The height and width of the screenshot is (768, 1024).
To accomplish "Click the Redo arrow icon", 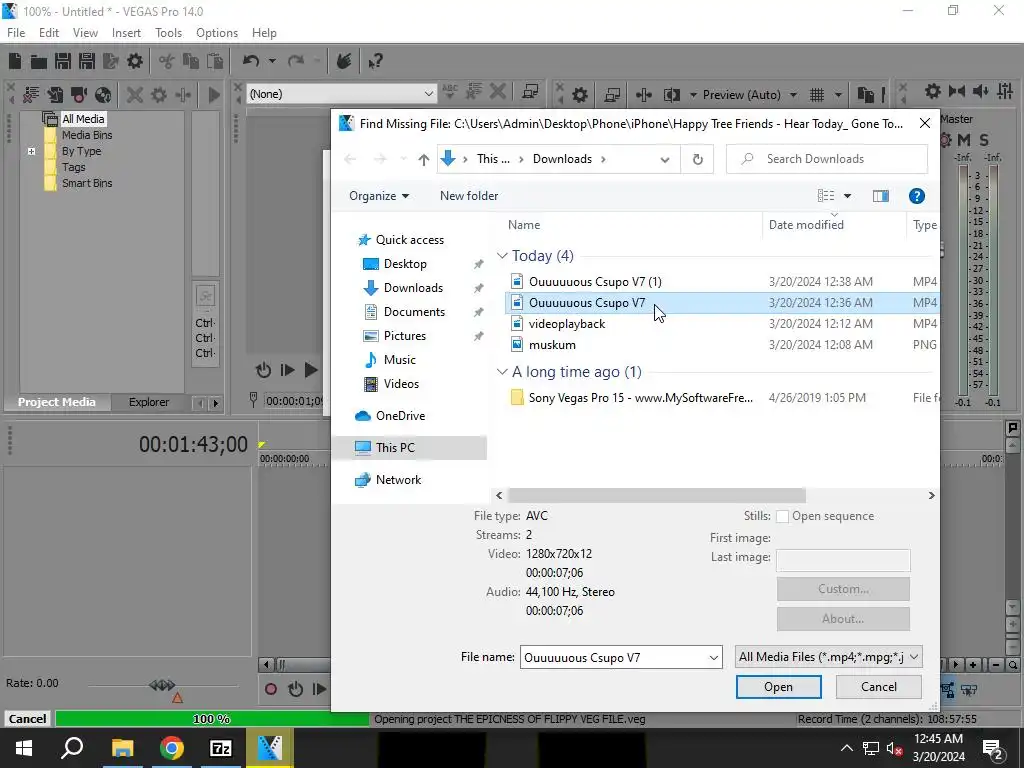I will tap(296, 61).
